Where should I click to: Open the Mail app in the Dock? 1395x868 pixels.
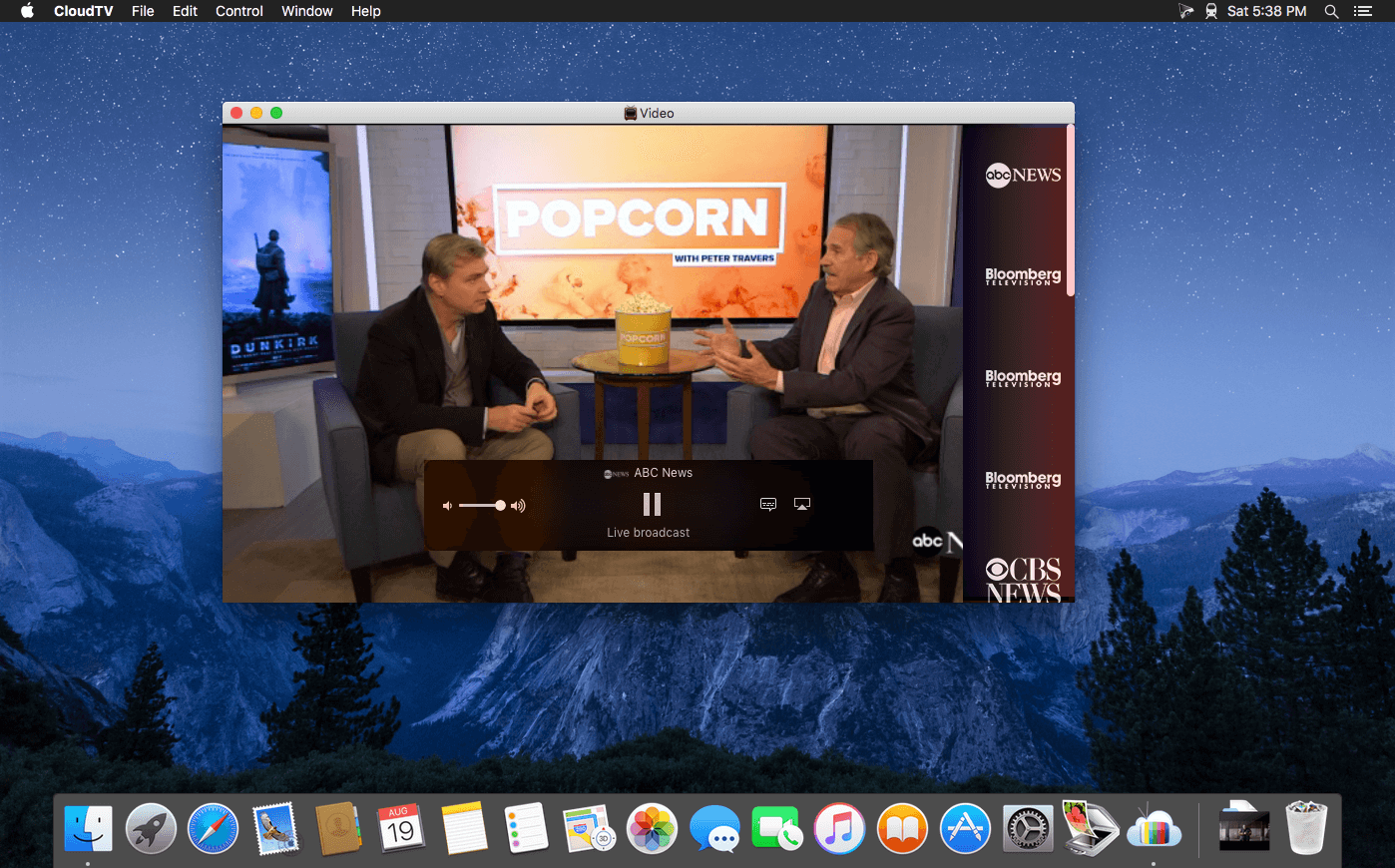(275, 828)
